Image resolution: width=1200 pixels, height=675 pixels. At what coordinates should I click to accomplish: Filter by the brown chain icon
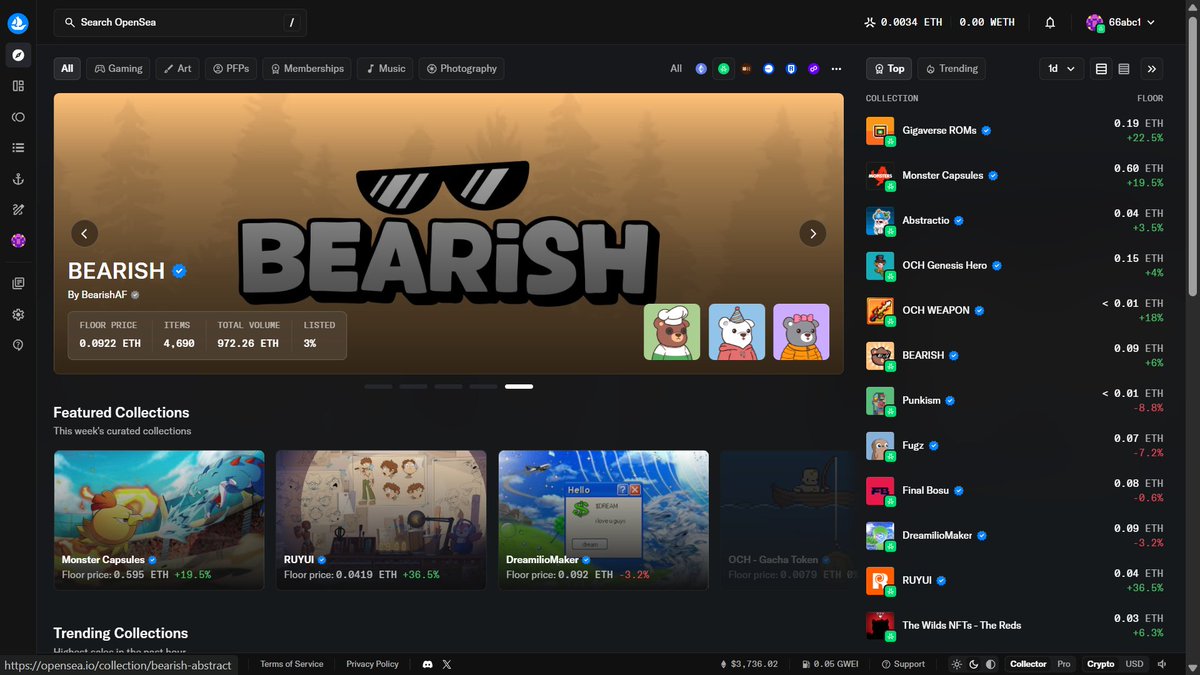click(x=746, y=69)
